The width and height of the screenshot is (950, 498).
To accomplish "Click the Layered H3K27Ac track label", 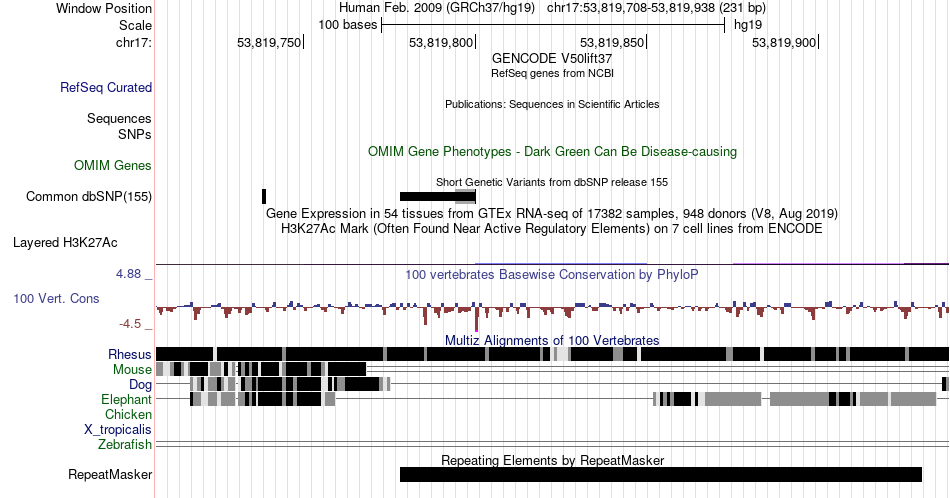I will (x=65, y=243).
